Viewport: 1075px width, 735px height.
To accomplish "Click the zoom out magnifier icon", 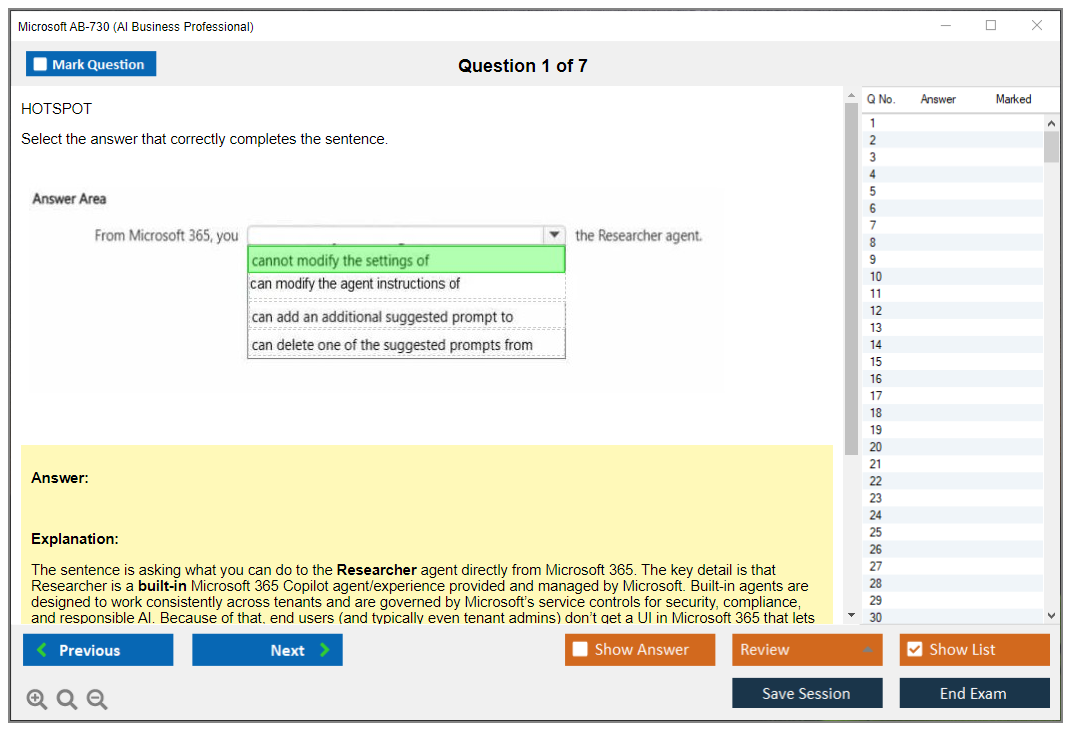I will pyautogui.click(x=97, y=700).
